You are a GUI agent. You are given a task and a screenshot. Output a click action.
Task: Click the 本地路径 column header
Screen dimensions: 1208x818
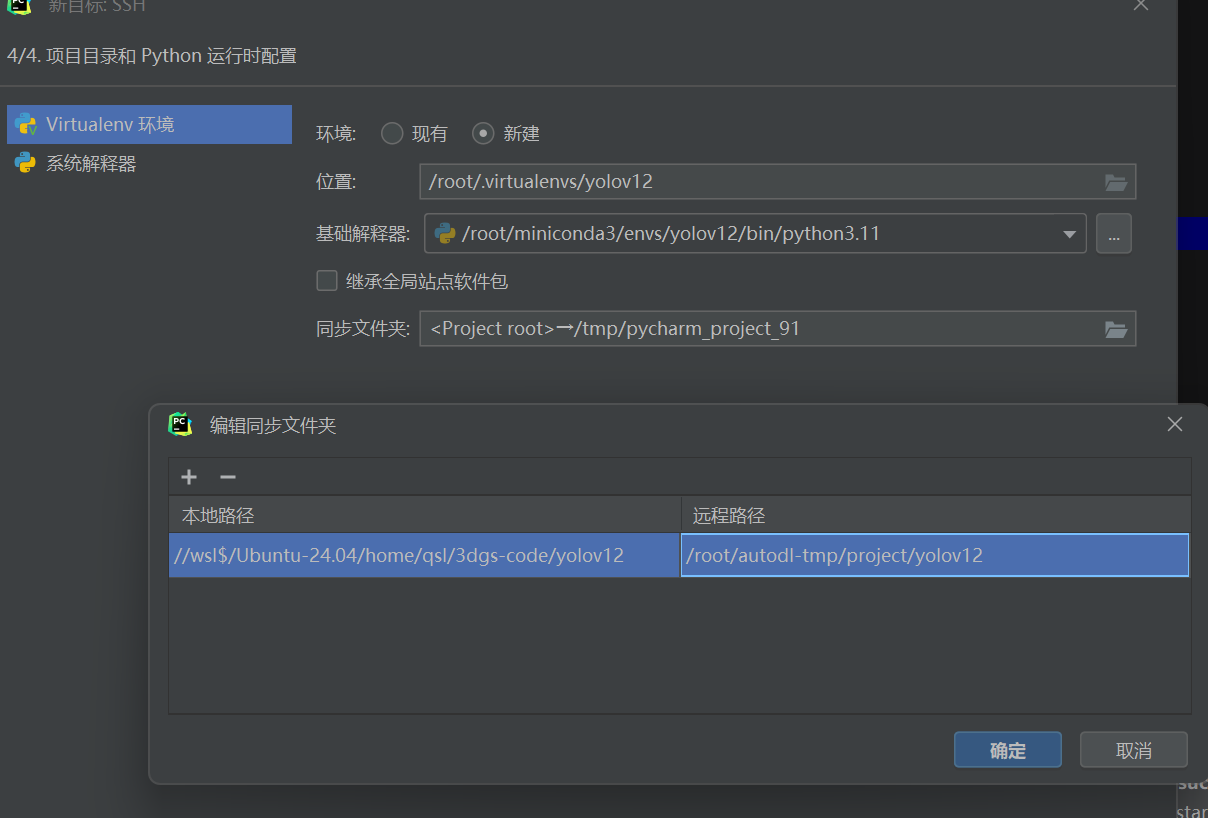[x=425, y=515]
